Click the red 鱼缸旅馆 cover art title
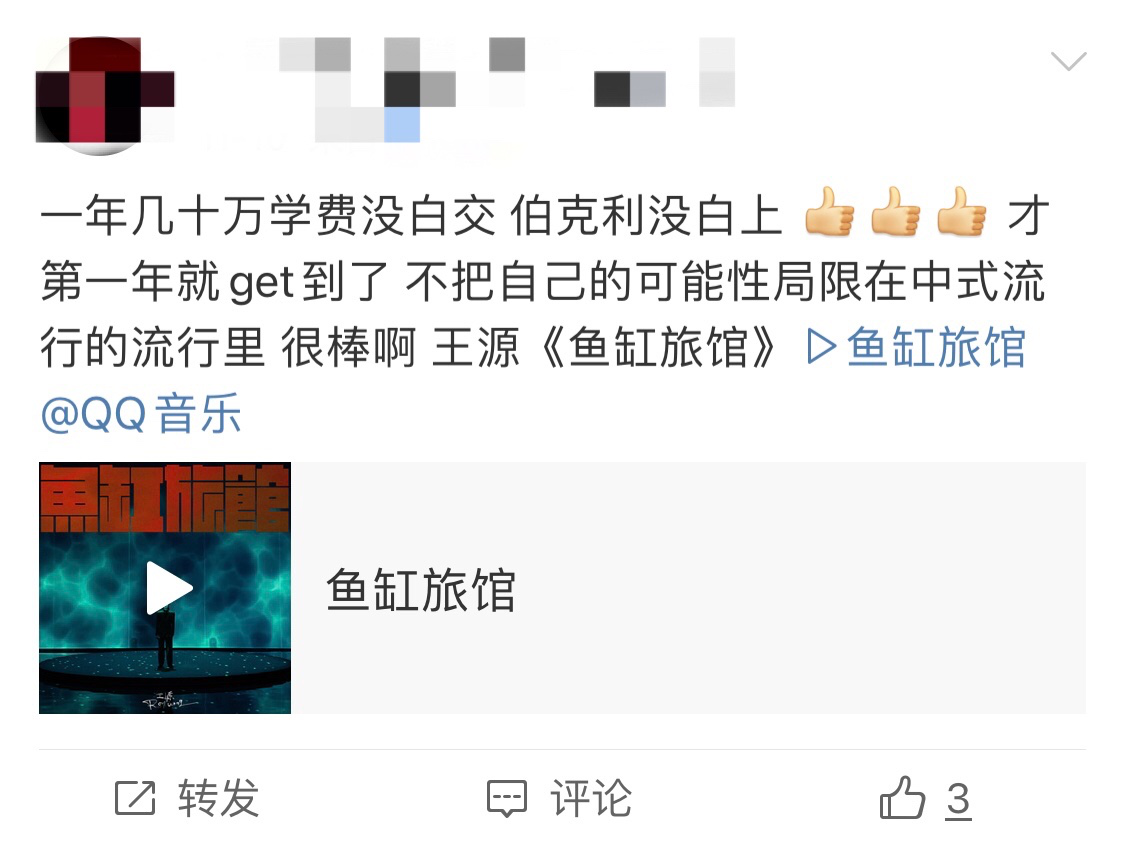The width and height of the screenshot is (1125, 842). click(x=165, y=498)
